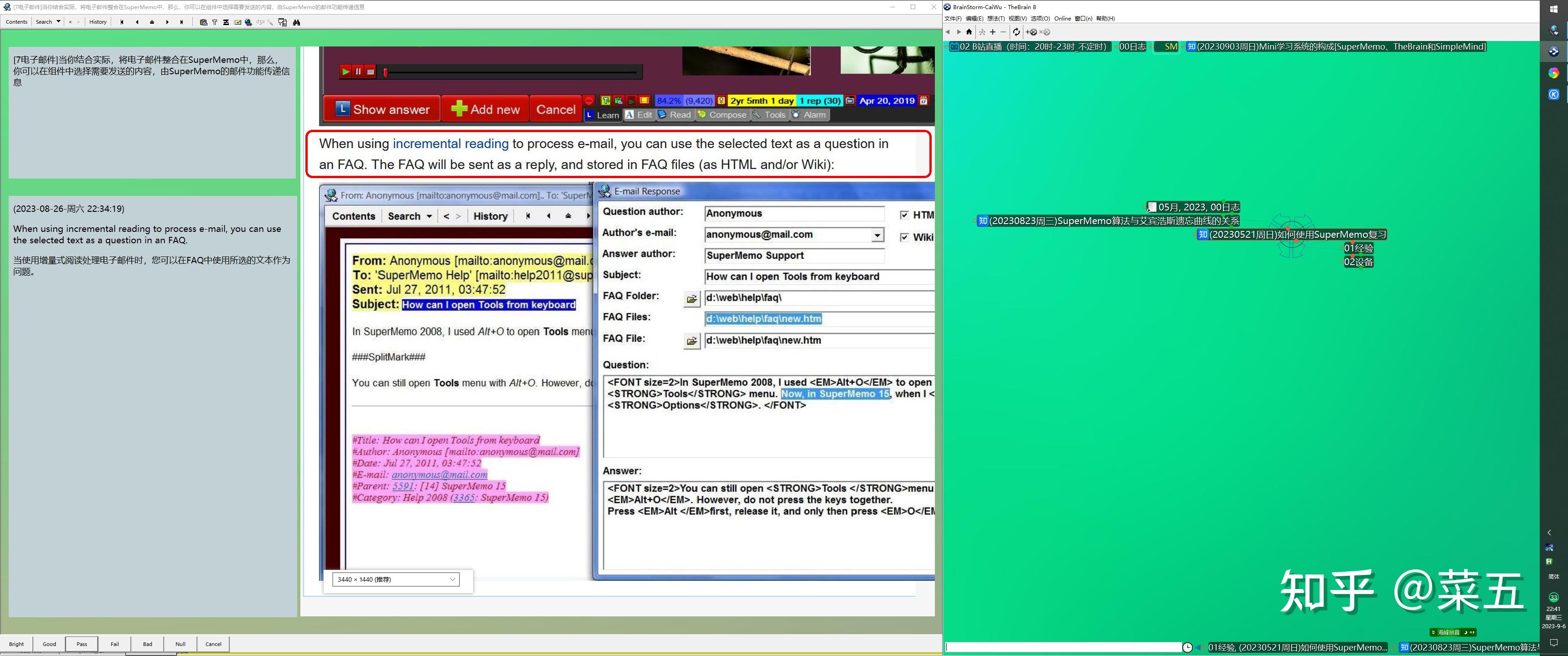Toggle the Wiki checkbox in E-mail Response
Viewport: 1568px width, 656px height.
click(904, 237)
